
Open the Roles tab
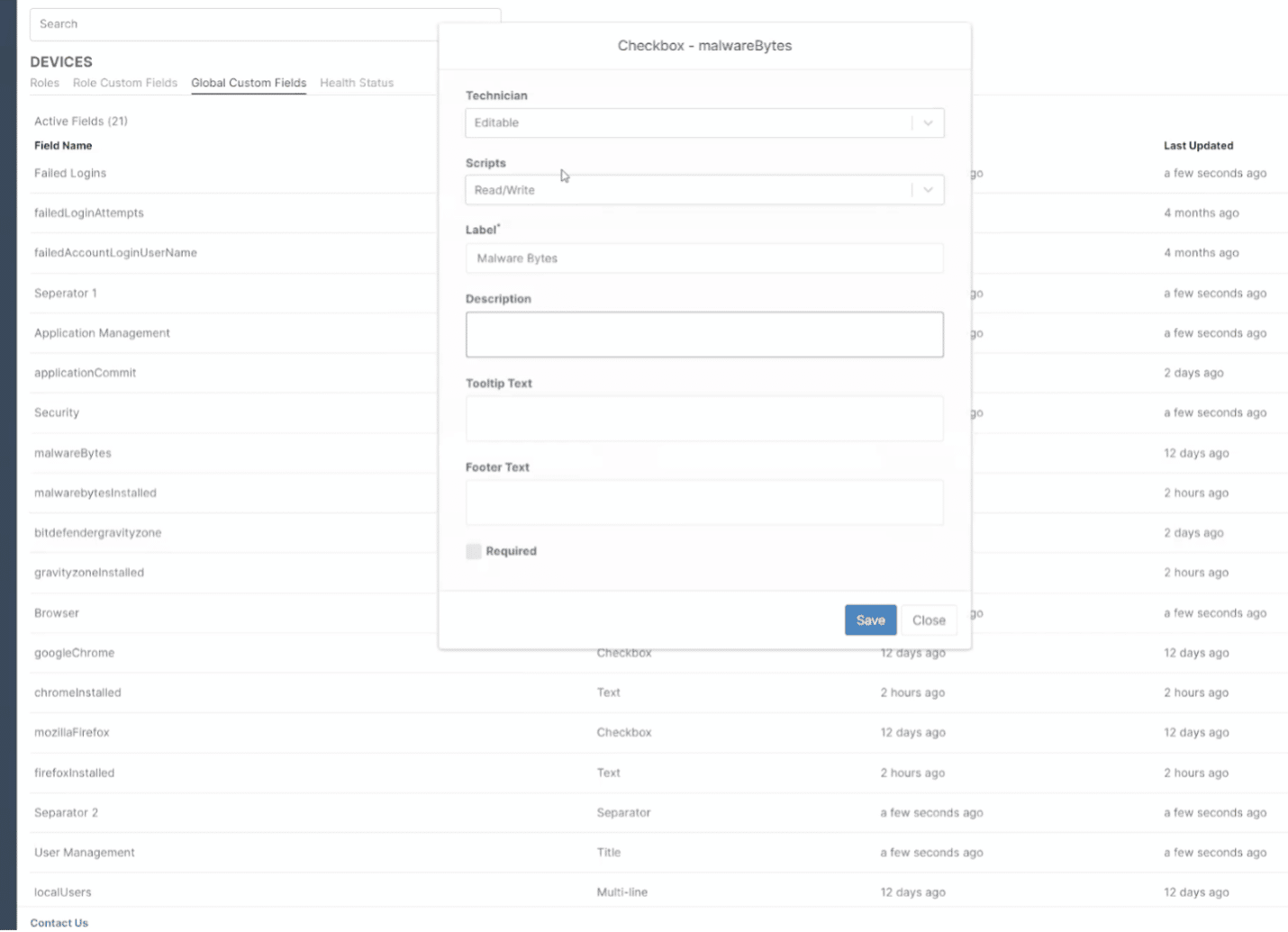(x=44, y=82)
